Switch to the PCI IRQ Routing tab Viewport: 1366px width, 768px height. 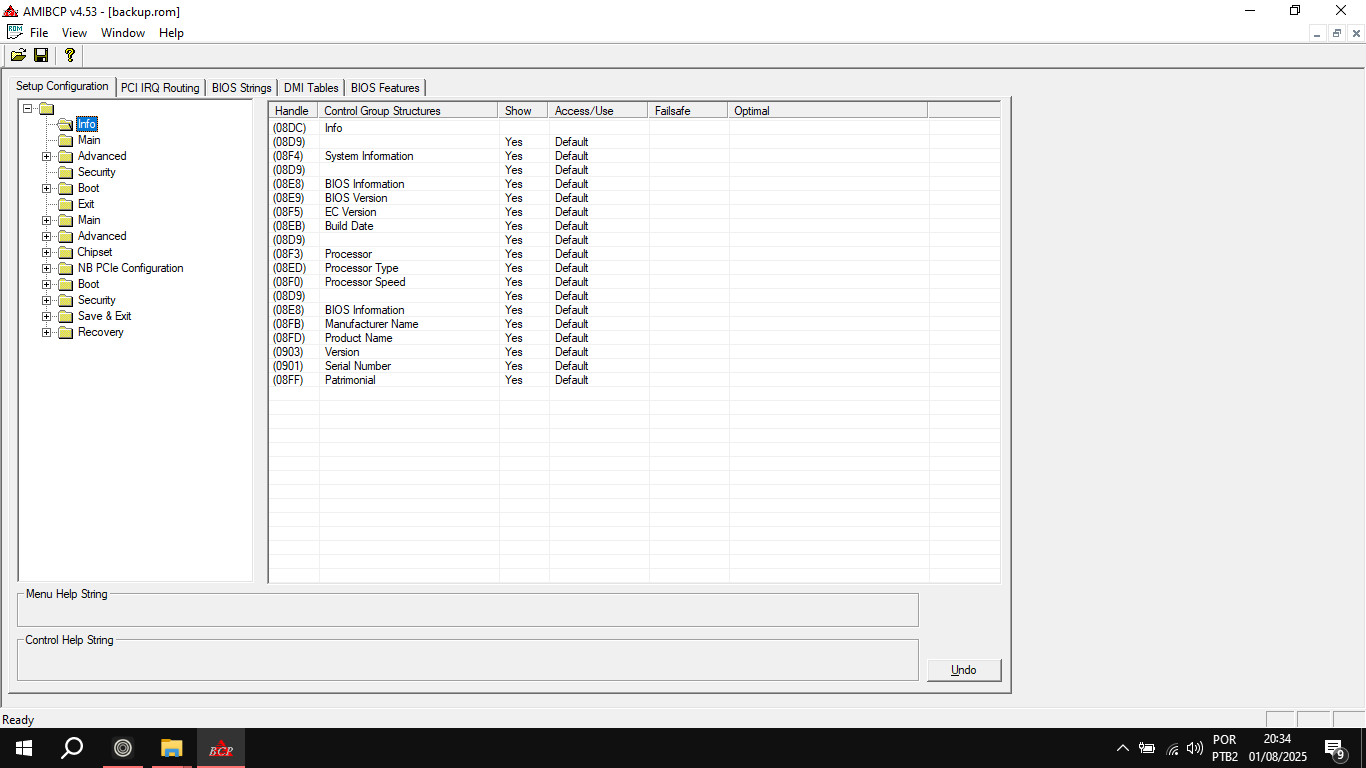pos(160,88)
